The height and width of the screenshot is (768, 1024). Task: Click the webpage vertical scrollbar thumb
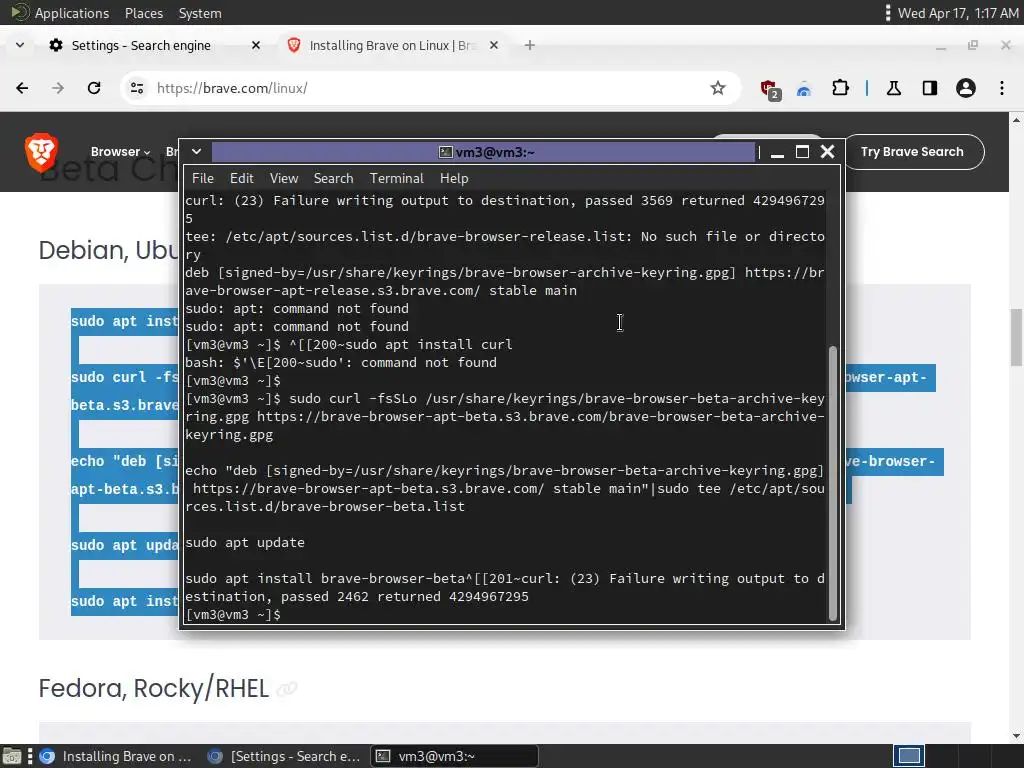1016,337
